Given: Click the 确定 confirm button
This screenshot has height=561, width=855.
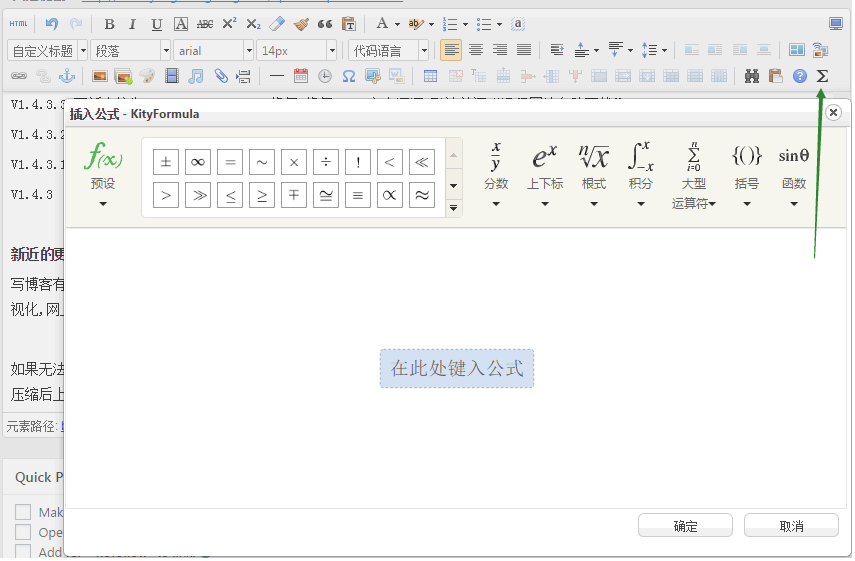Looking at the screenshot, I should pos(685,526).
